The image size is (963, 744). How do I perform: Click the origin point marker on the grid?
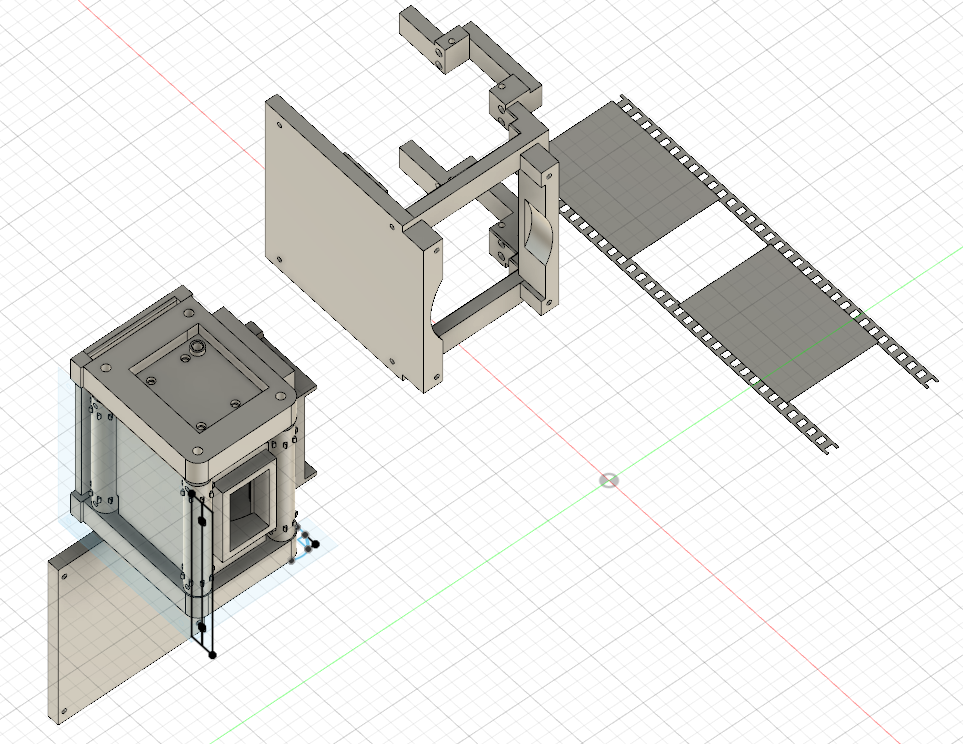(x=608, y=481)
